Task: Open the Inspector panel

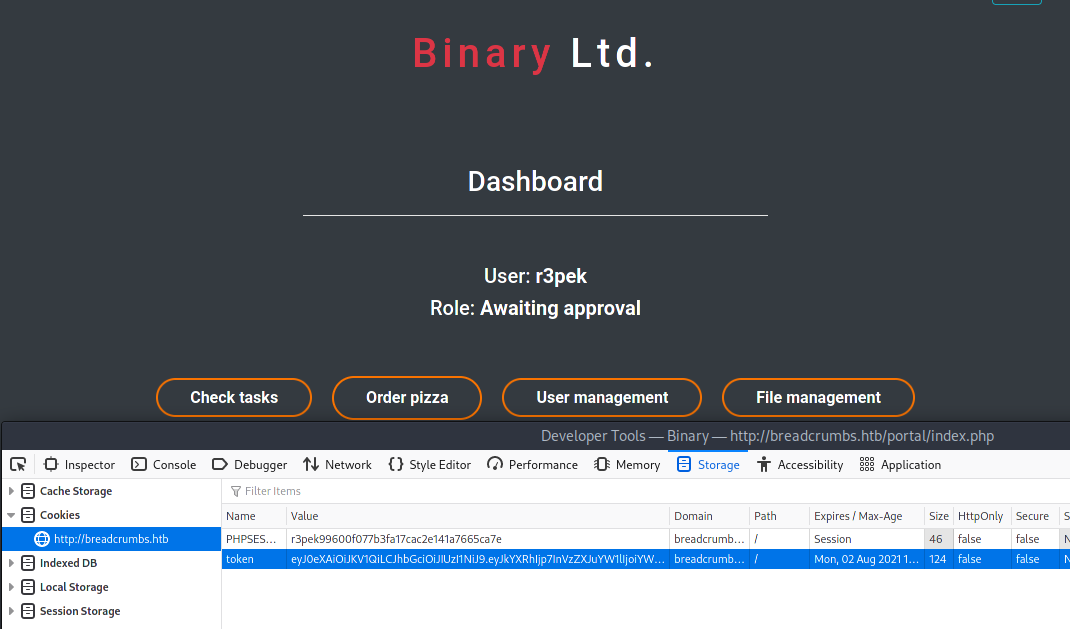Action: (x=80, y=464)
